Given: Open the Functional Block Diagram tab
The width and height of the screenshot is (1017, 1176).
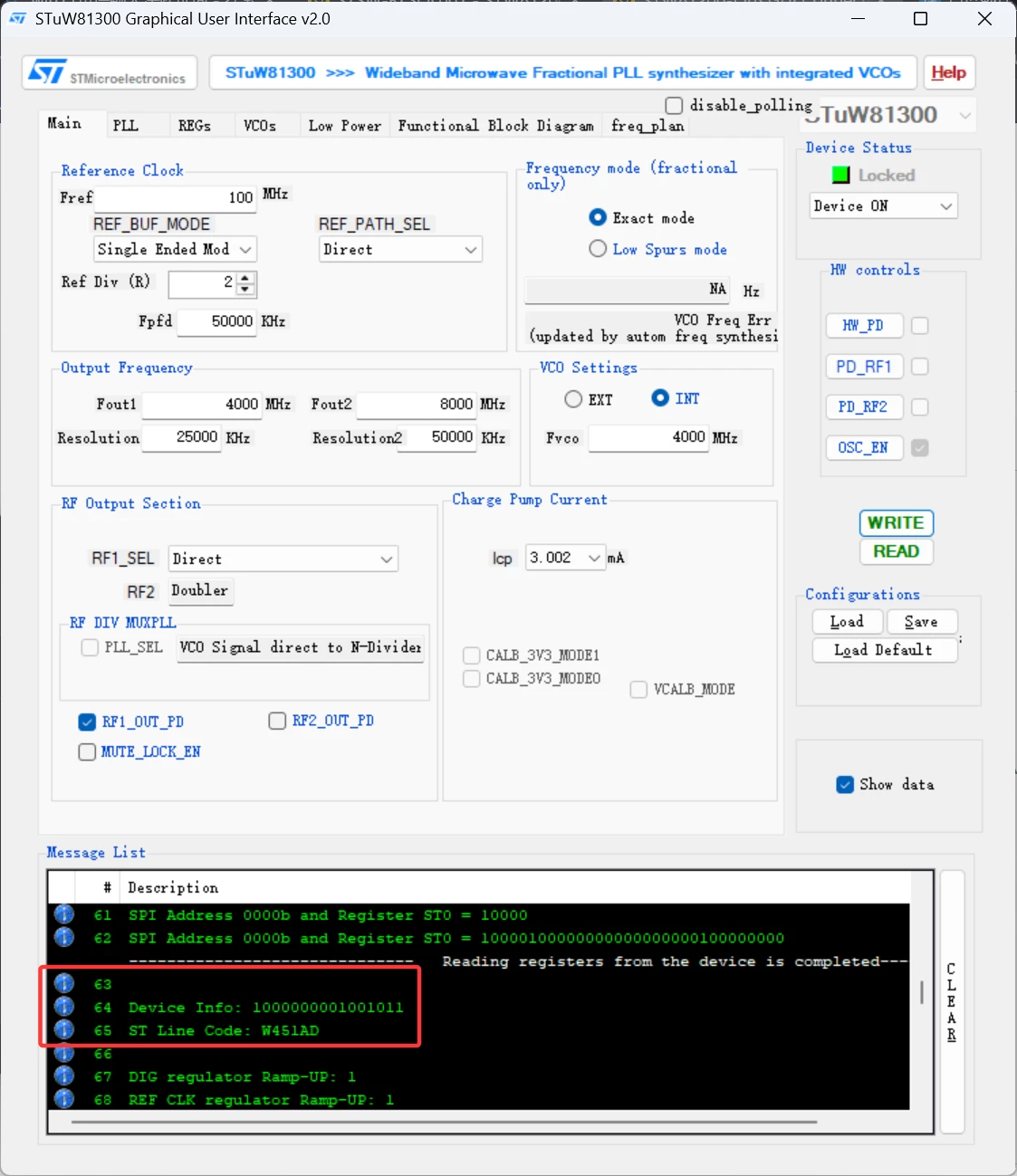Looking at the screenshot, I should pos(496,126).
